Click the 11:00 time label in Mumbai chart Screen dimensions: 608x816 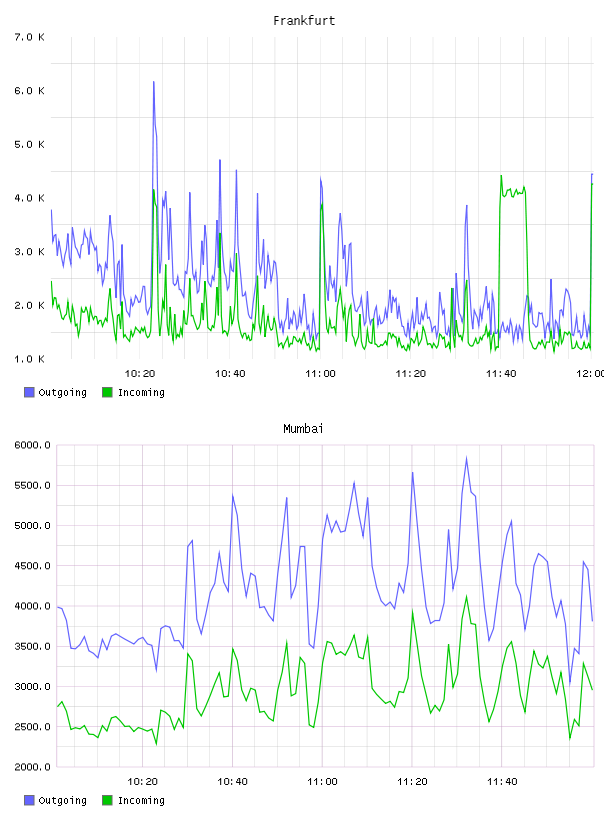[x=322, y=781]
